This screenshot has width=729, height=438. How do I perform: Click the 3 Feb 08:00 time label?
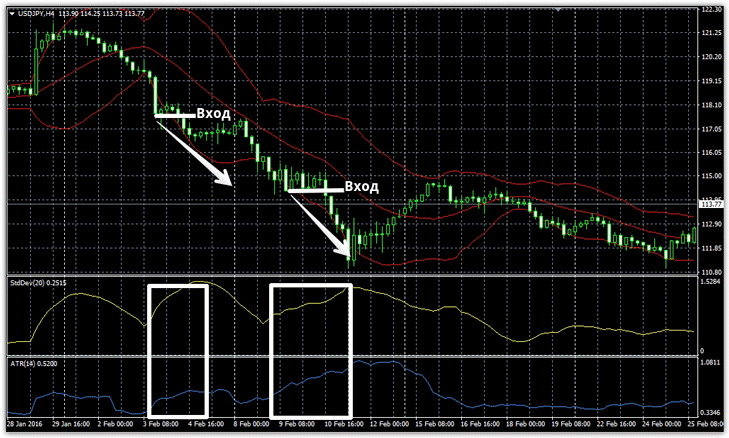point(162,424)
